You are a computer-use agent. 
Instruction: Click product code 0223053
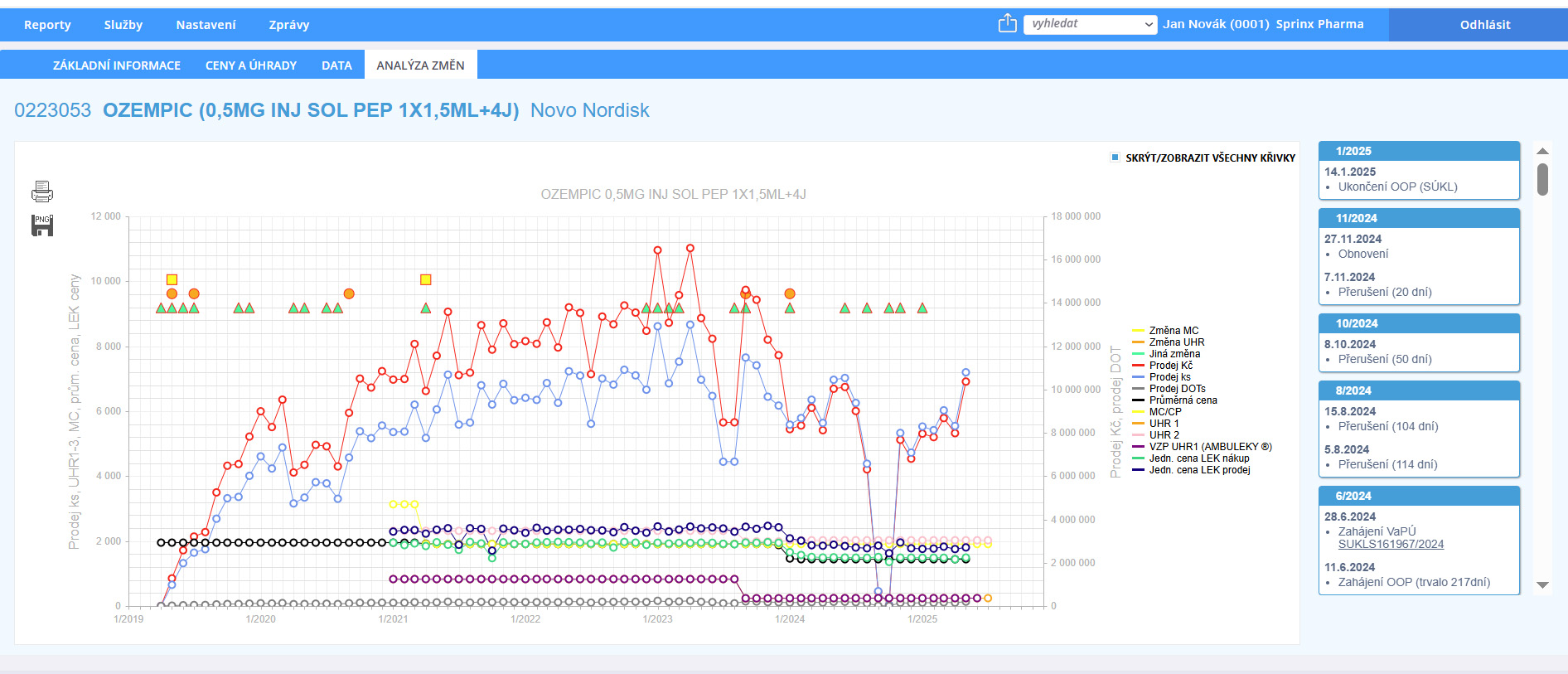pyautogui.click(x=52, y=110)
